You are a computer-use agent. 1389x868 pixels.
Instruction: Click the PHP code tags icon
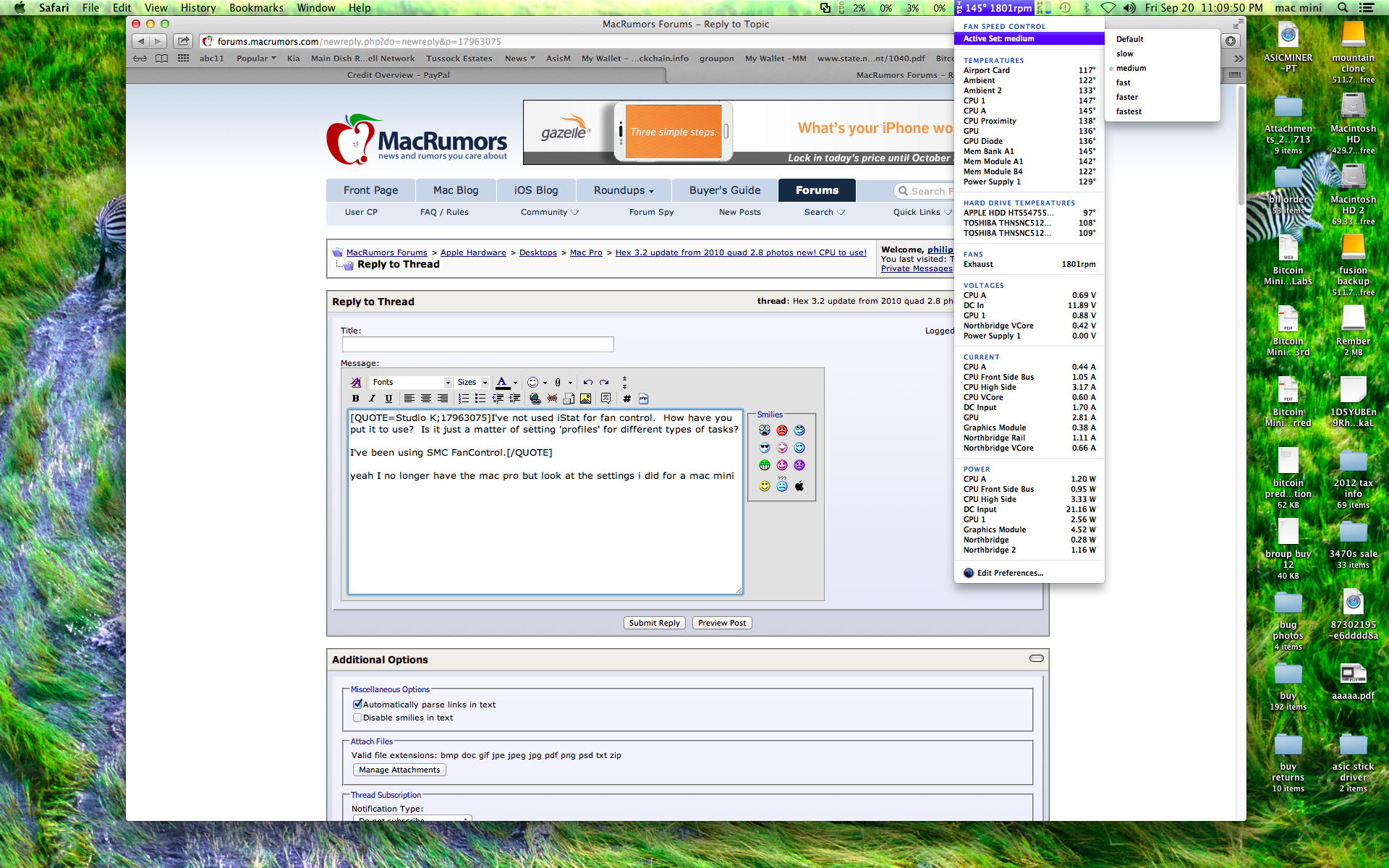pyautogui.click(x=643, y=399)
